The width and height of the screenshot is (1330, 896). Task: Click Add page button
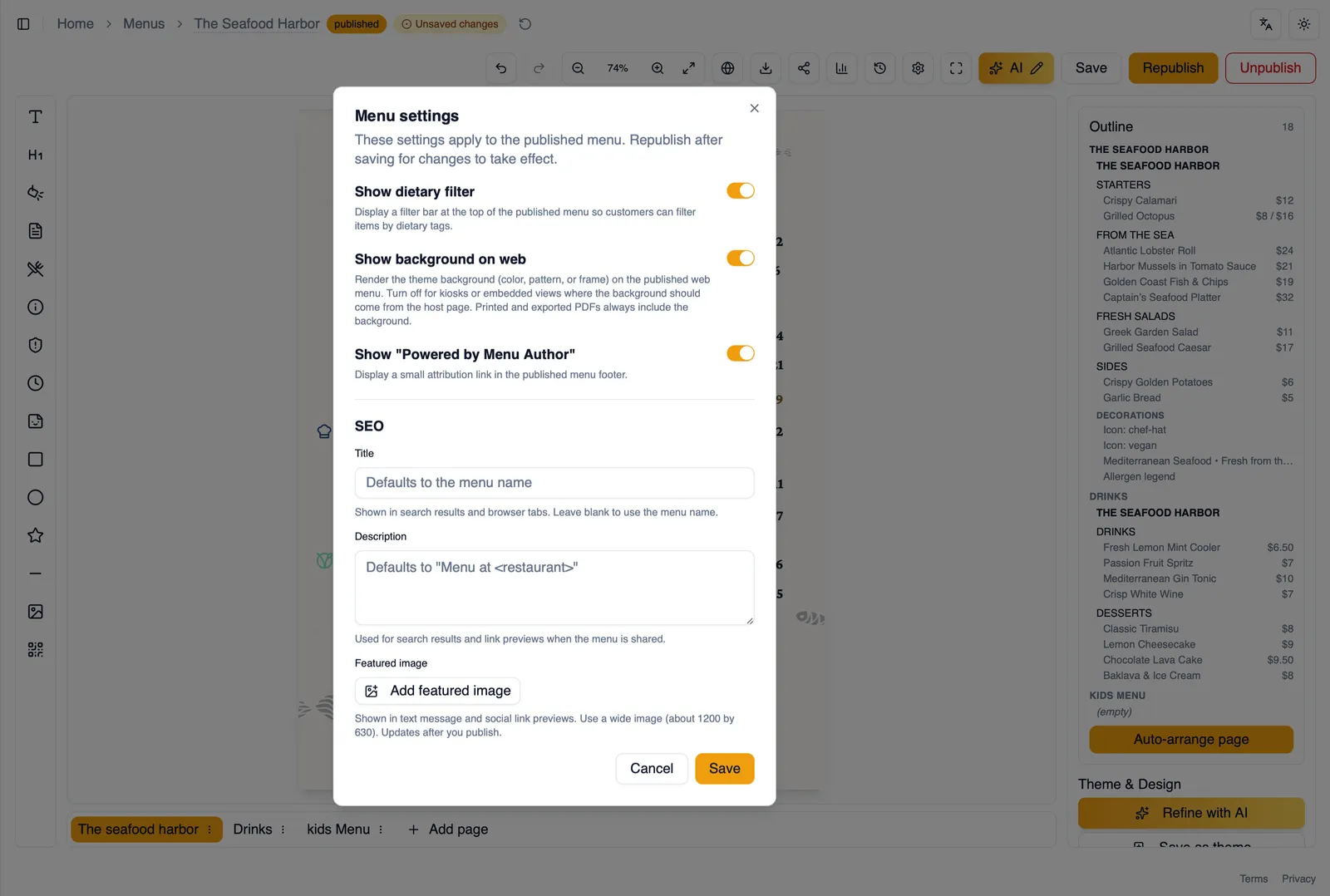tap(448, 830)
